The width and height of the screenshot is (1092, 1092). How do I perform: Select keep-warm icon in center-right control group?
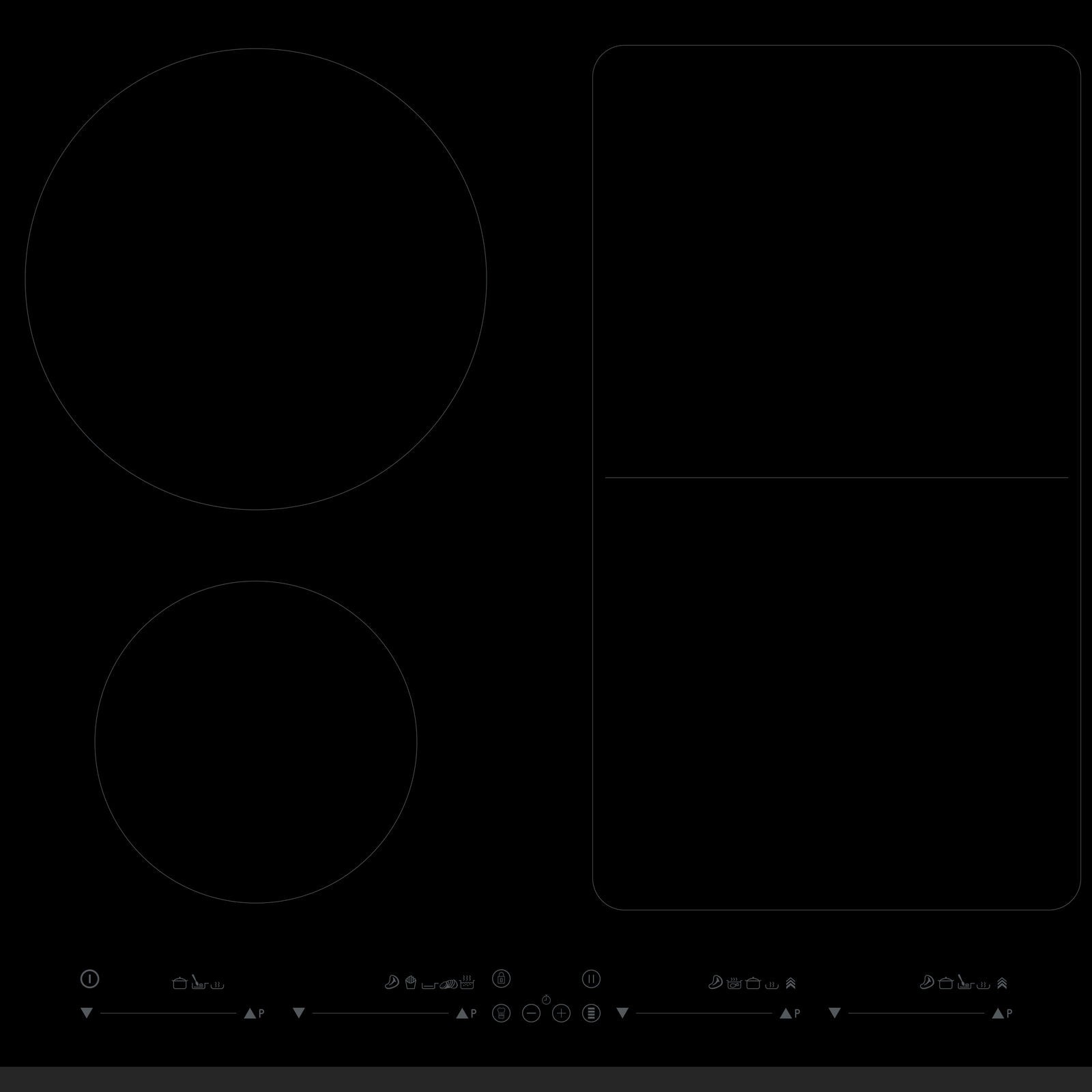(x=772, y=985)
